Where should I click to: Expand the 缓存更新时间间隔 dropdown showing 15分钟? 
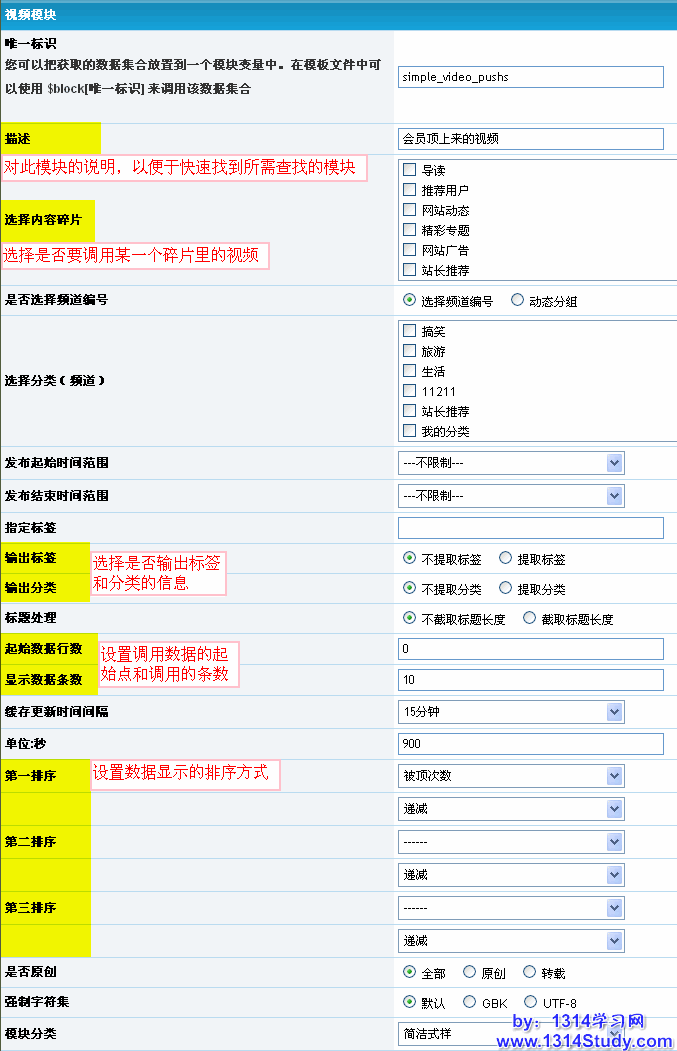tap(511, 712)
